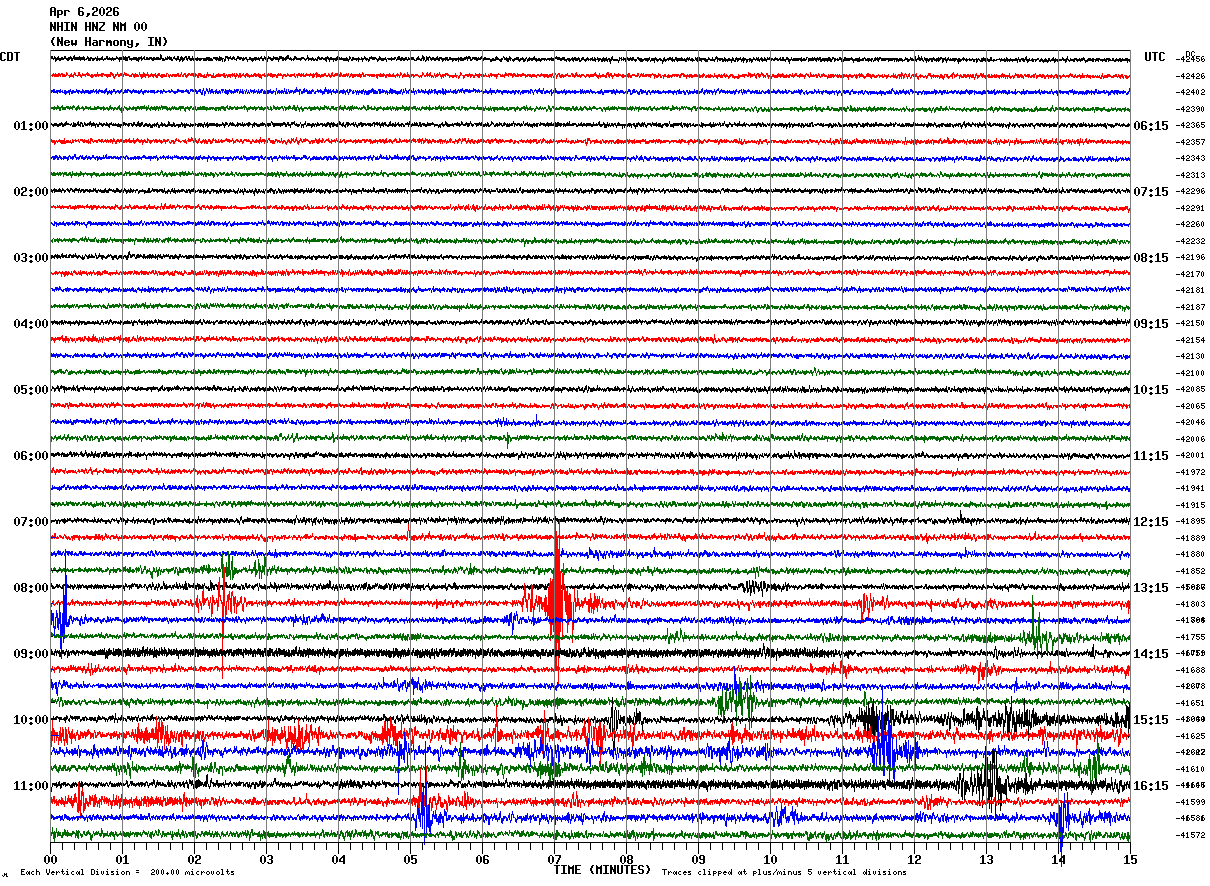Click minute tick label '00' on axis

click(50, 859)
